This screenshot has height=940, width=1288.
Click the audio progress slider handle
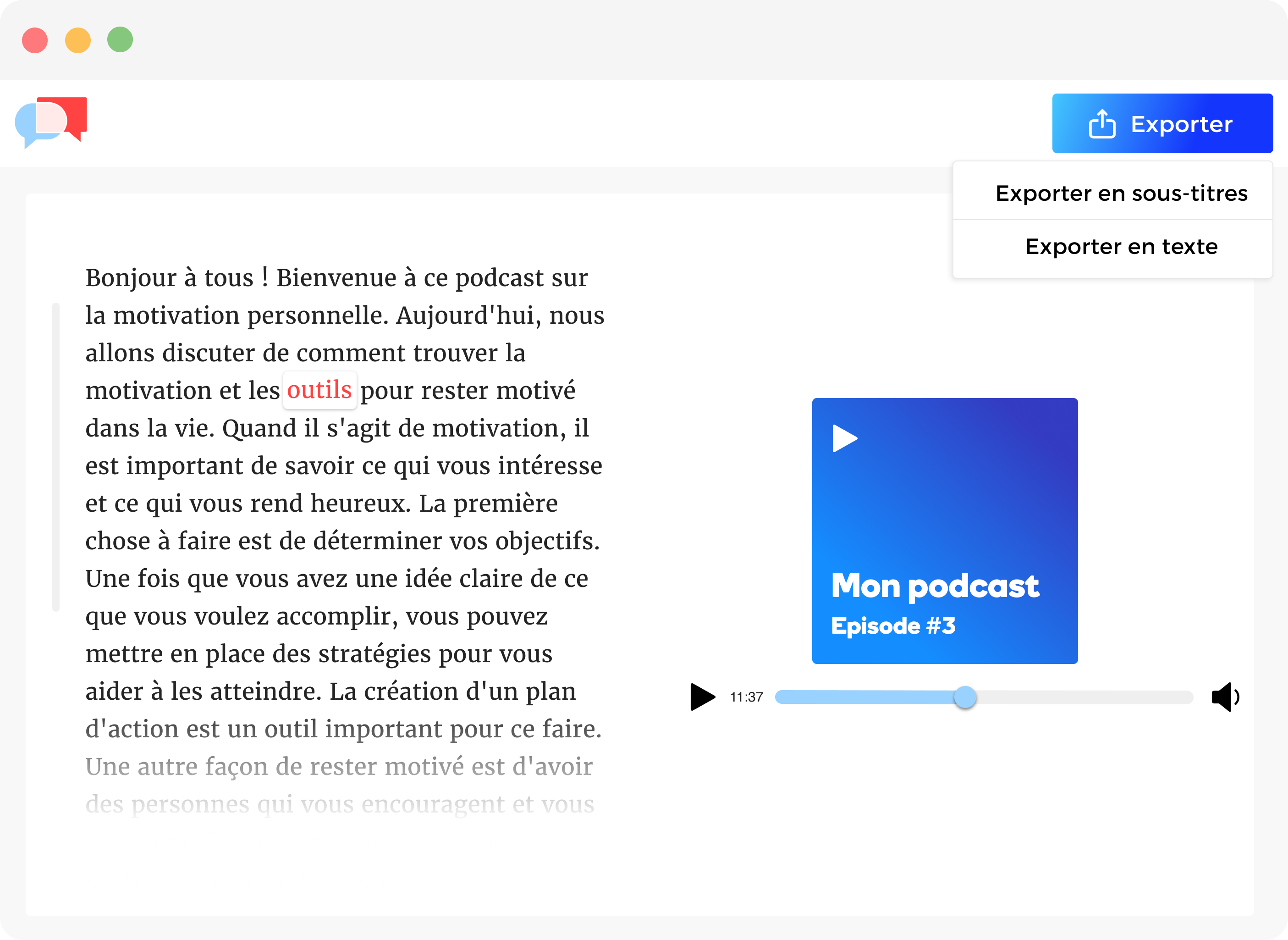pyautogui.click(x=965, y=697)
